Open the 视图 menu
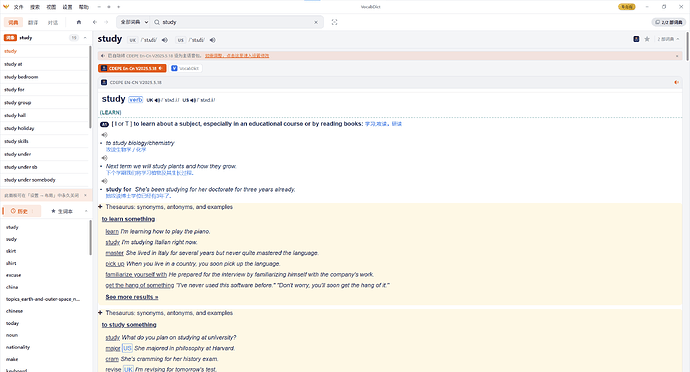This screenshot has width=690, height=372. [x=51, y=7]
